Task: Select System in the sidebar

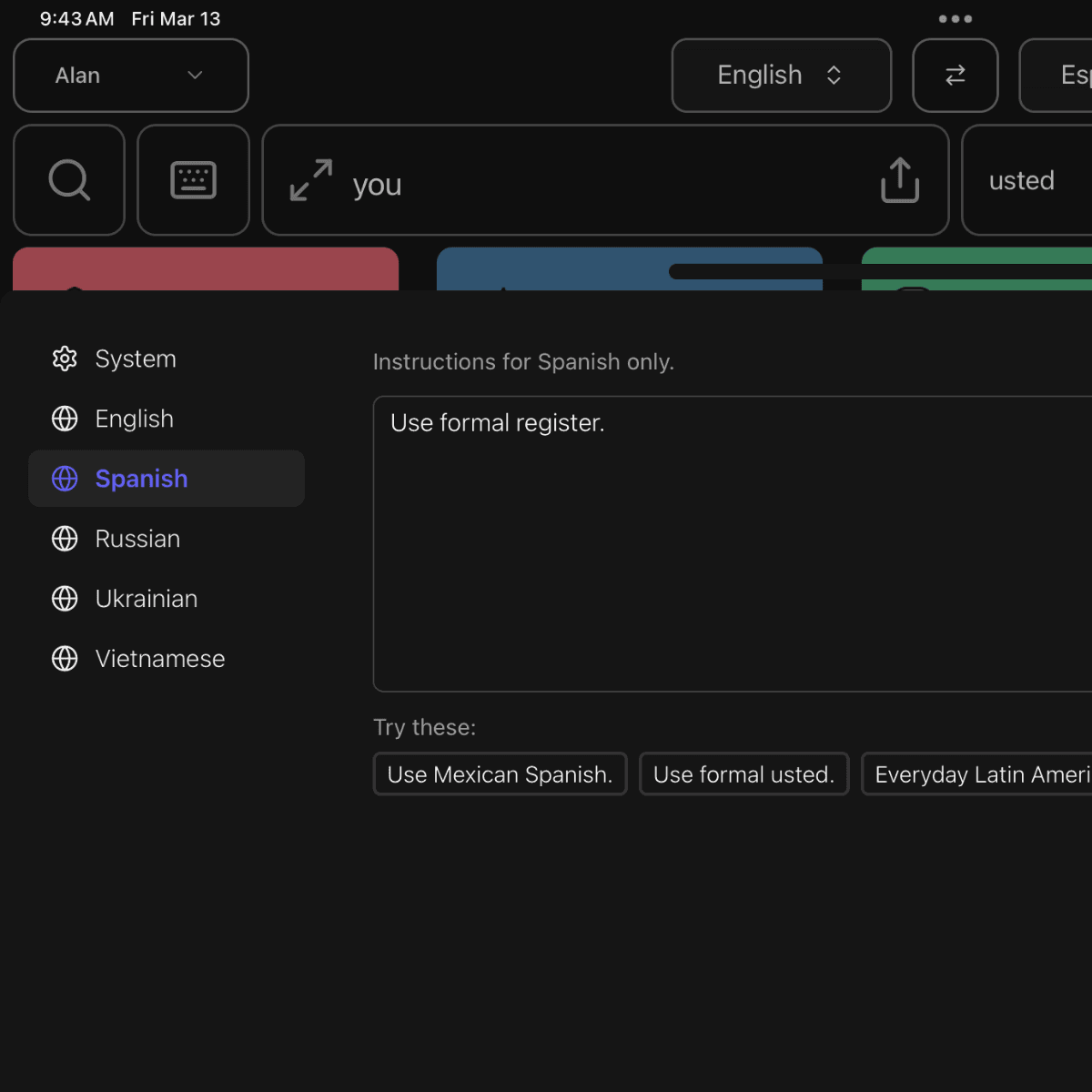Action: (x=135, y=359)
